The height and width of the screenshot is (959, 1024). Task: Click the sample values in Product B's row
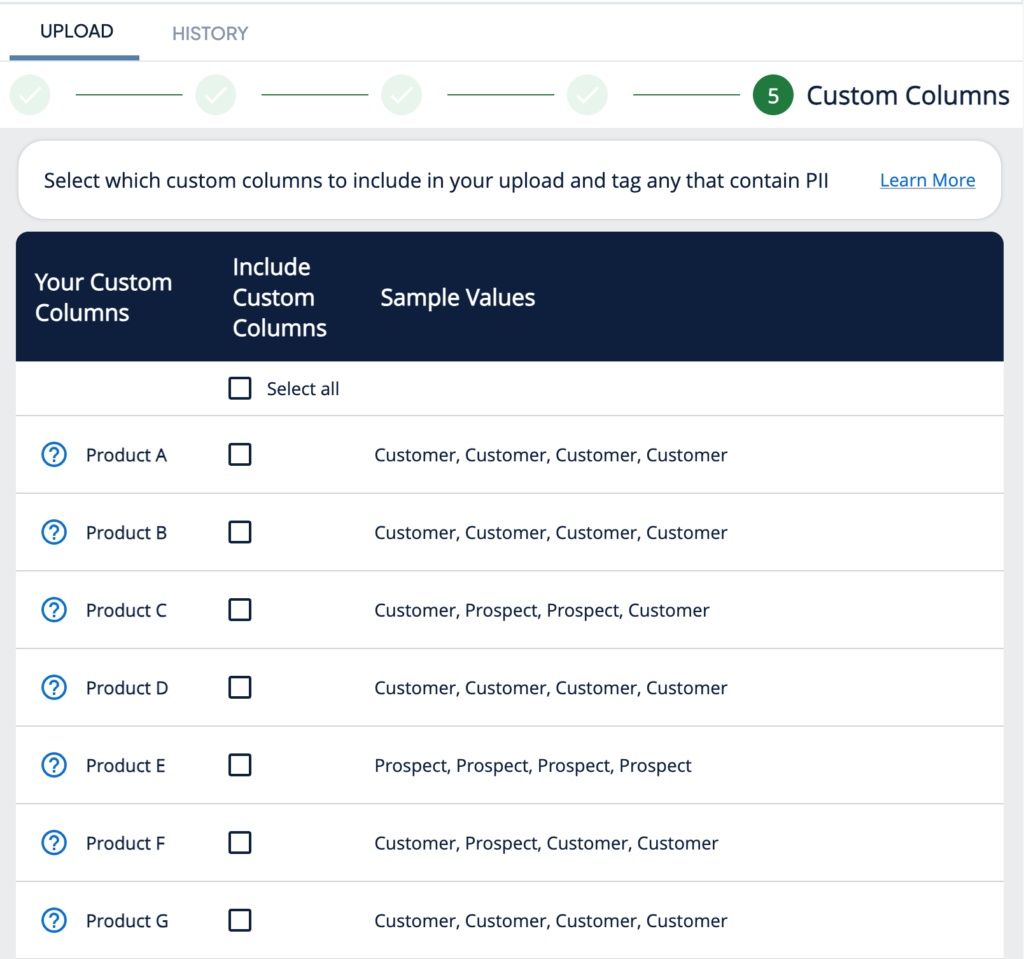(x=551, y=533)
